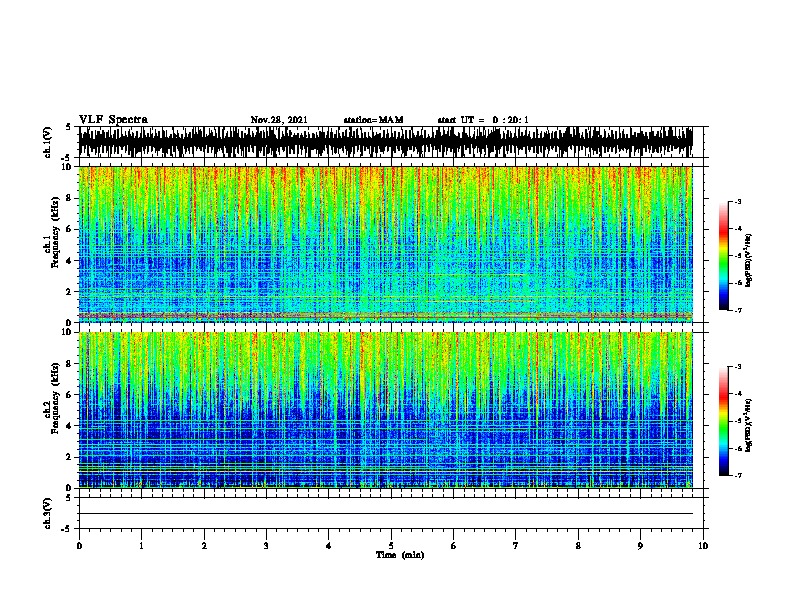Screen dimensions: 792x612
Task: Click the time axis tick label "5"
Action: pos(391,546)
